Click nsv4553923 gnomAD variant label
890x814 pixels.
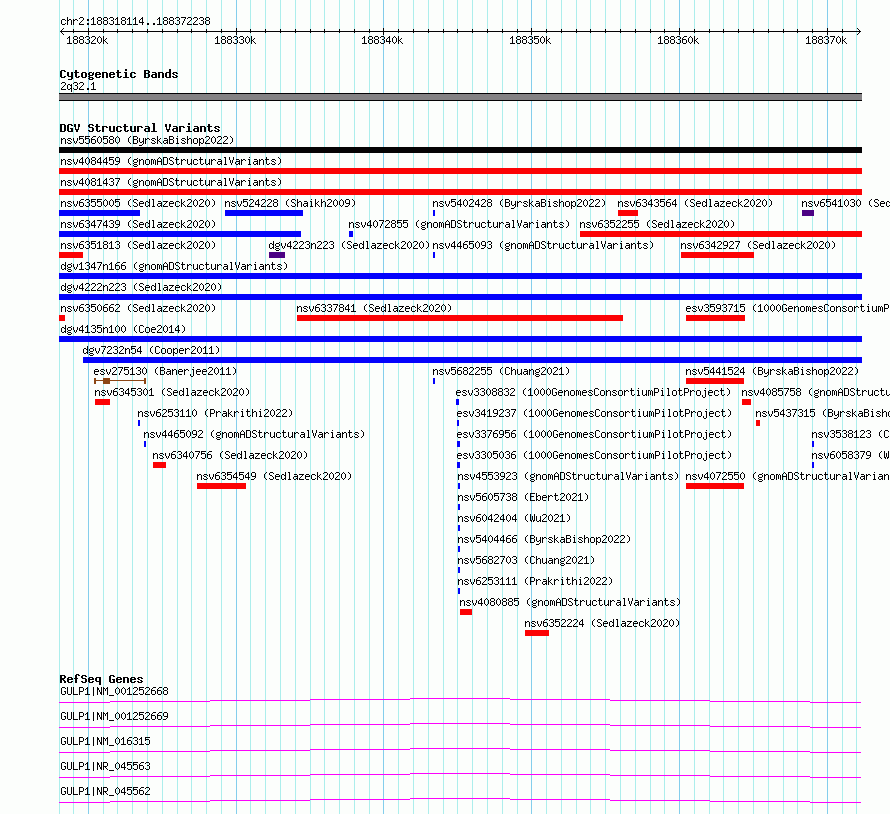click(568, 476)
